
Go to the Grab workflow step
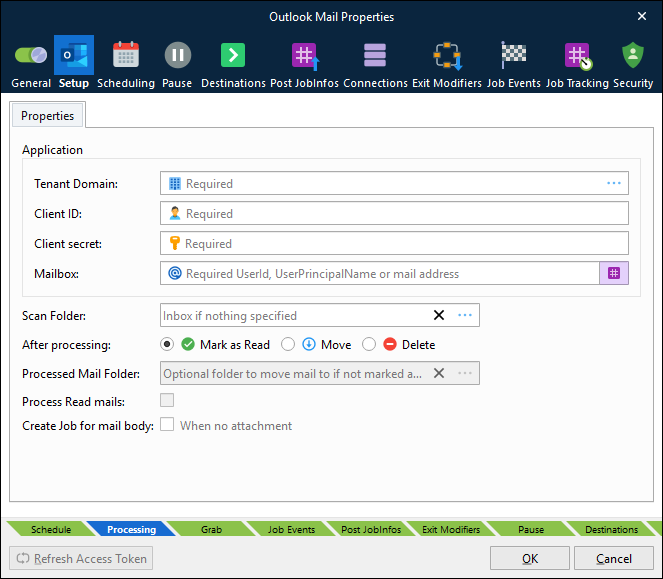[211, 529]
